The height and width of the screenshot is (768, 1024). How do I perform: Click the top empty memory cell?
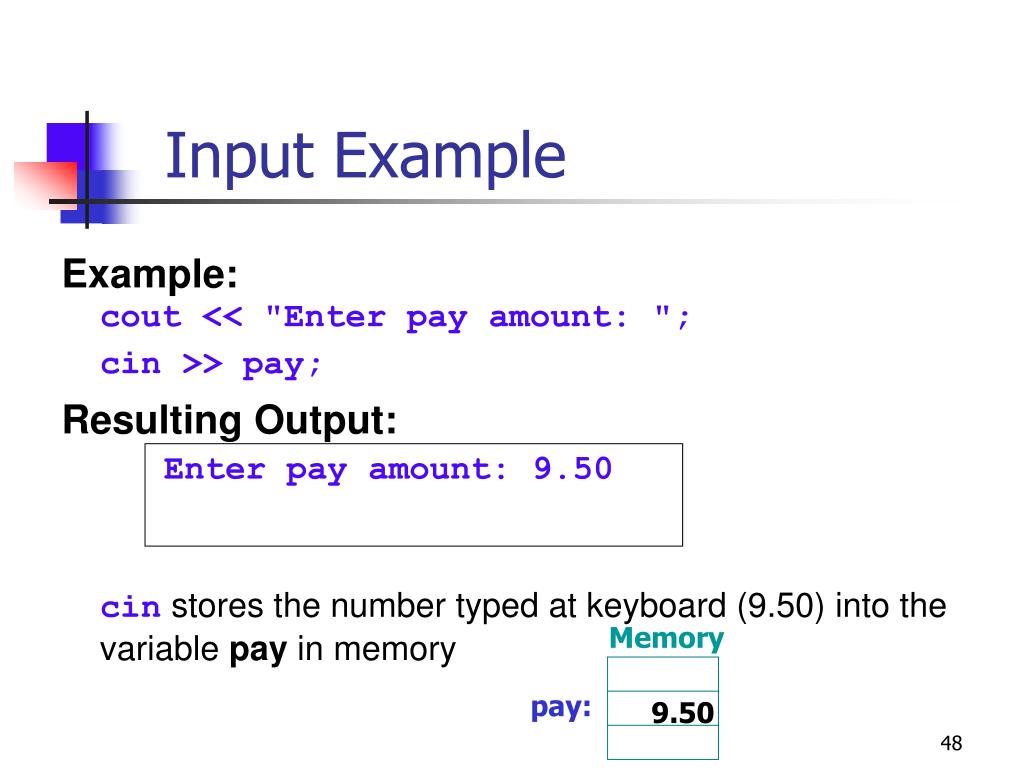(663, 674)
